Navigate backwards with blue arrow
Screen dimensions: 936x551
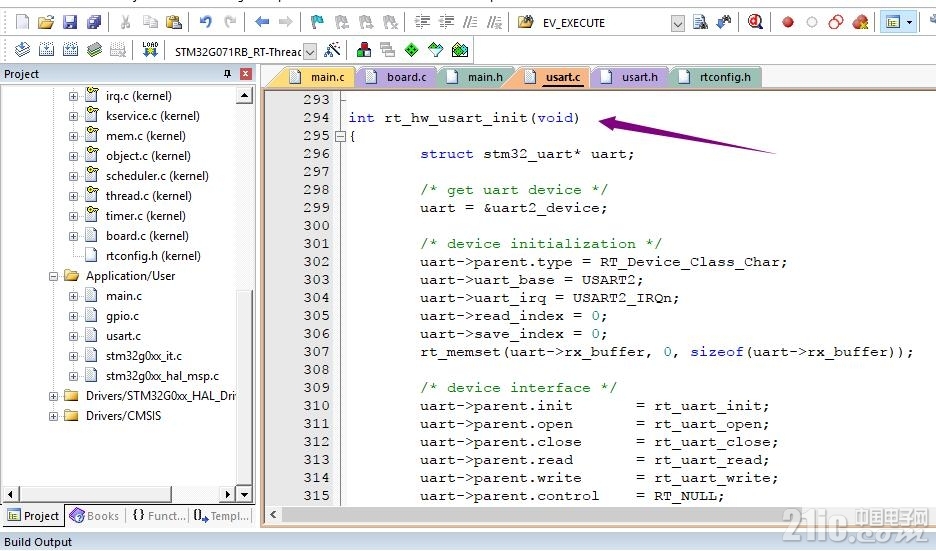click(x=261, y=23)
